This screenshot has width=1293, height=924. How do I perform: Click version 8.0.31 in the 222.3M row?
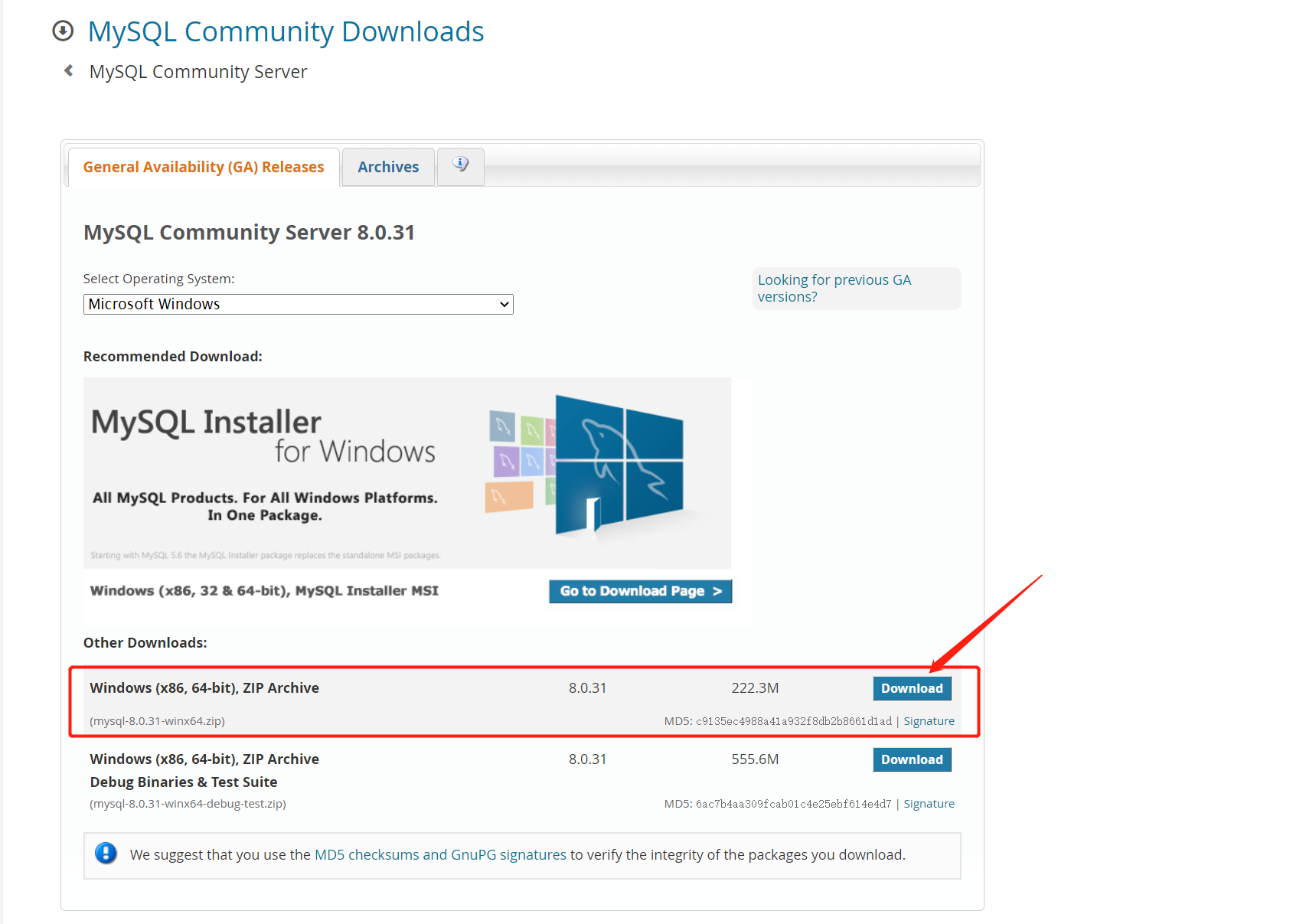pyautogui.click(x=587, y=688)
